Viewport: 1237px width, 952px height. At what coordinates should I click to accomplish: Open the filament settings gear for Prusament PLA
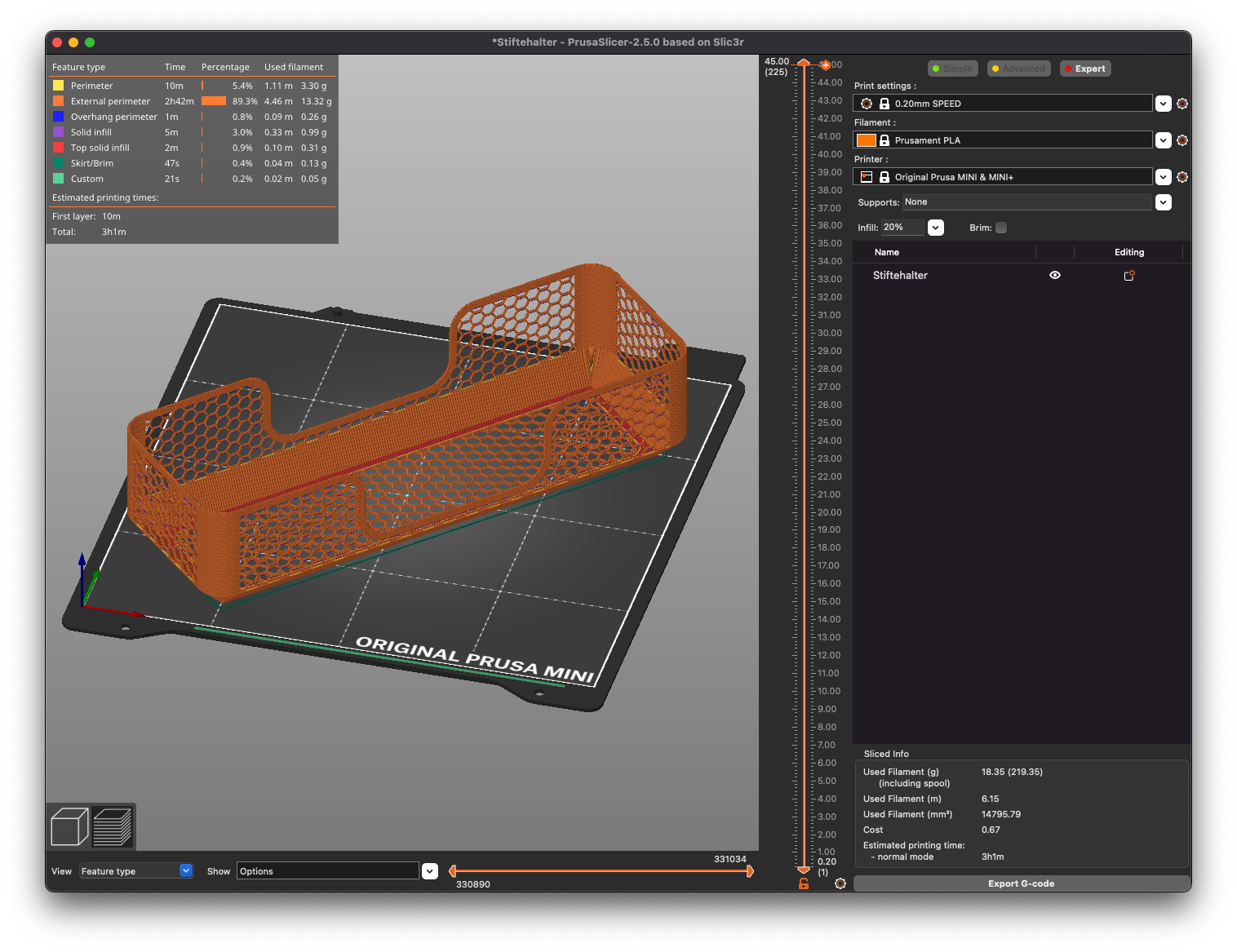[x=1182, y=139]
